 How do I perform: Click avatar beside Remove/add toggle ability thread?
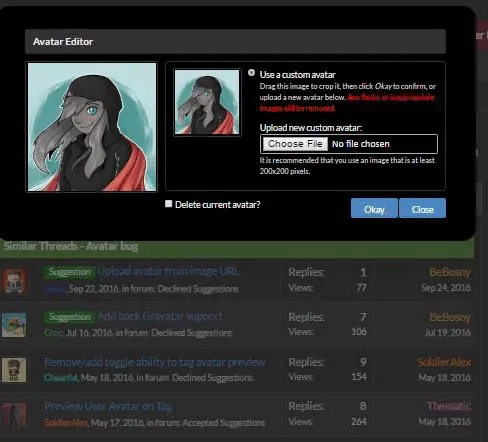(14, 370)
